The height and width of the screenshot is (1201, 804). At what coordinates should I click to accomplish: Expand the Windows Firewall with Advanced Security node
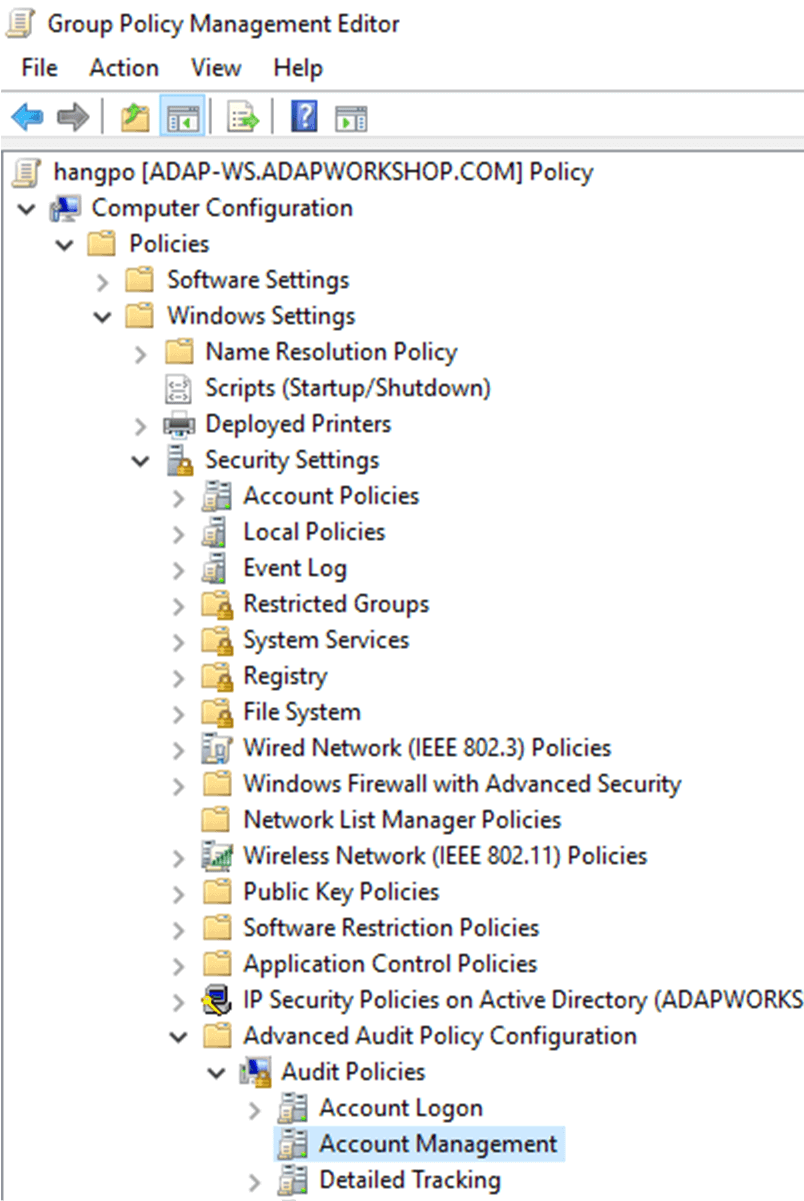point(179,785)
